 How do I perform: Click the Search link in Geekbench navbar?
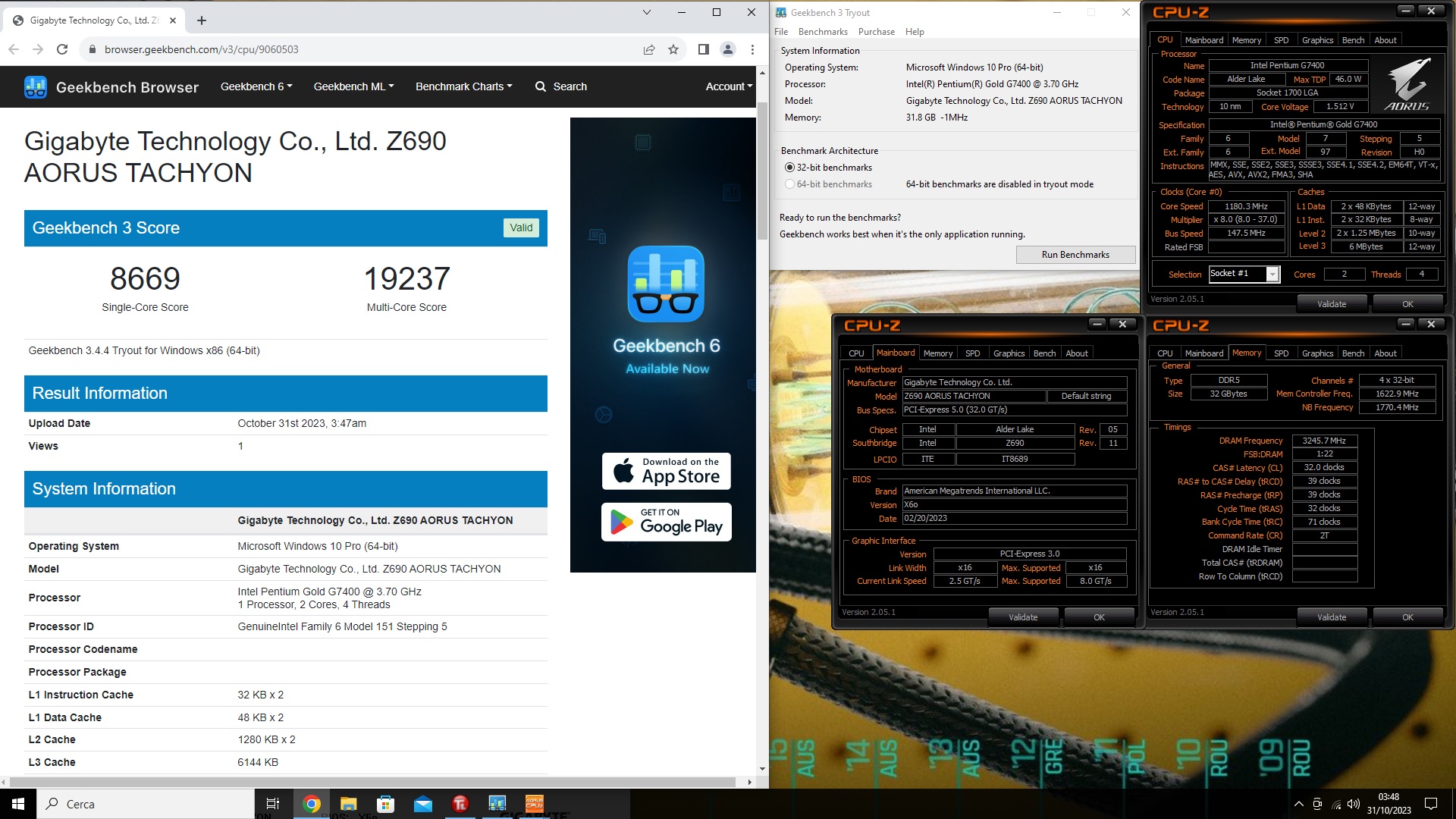click(x=561, y=86)
